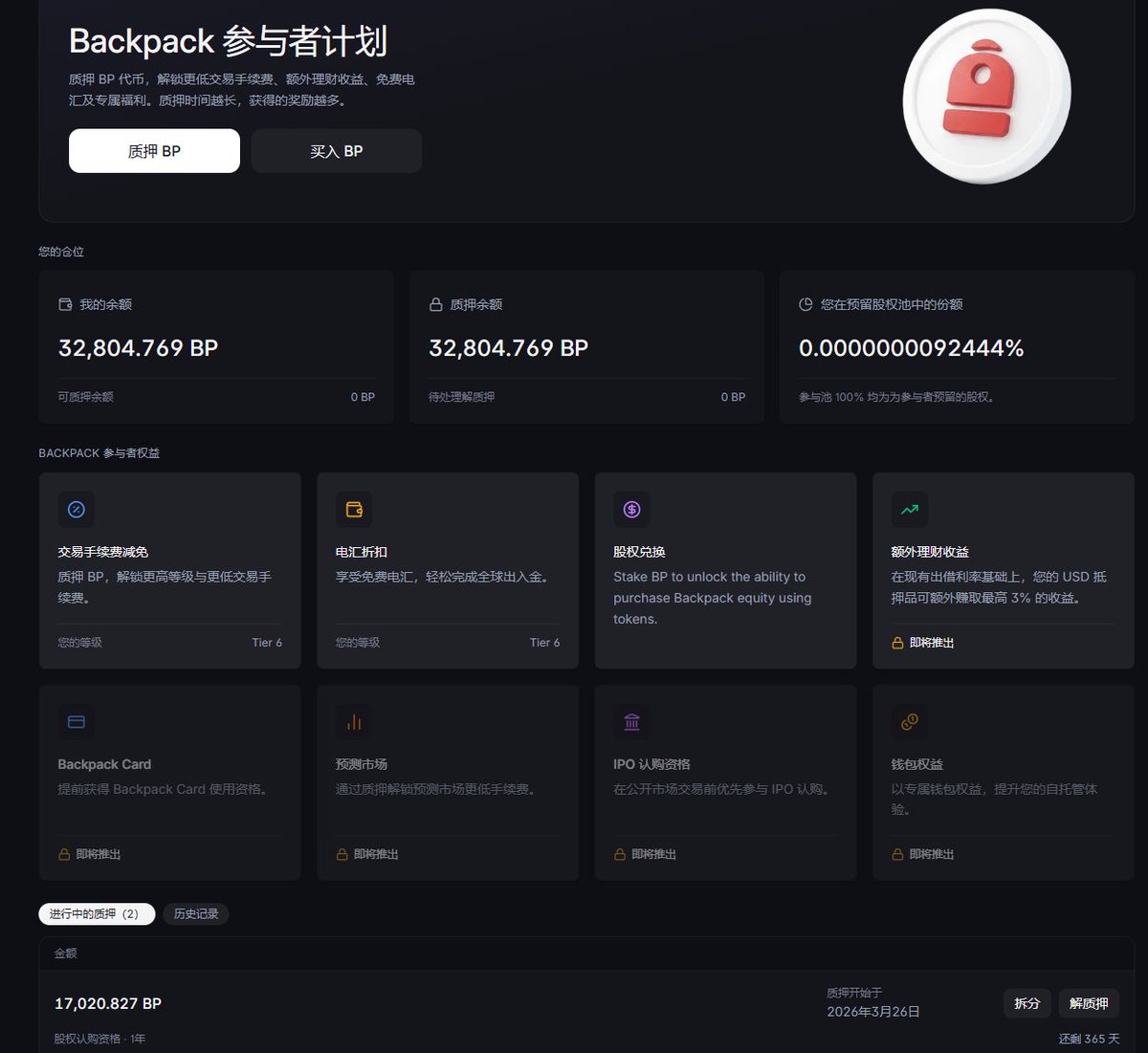Click lock icon under 预测市场 即将推出
This screenshot has width=1148, height=1053.
[x=342, y=854]
